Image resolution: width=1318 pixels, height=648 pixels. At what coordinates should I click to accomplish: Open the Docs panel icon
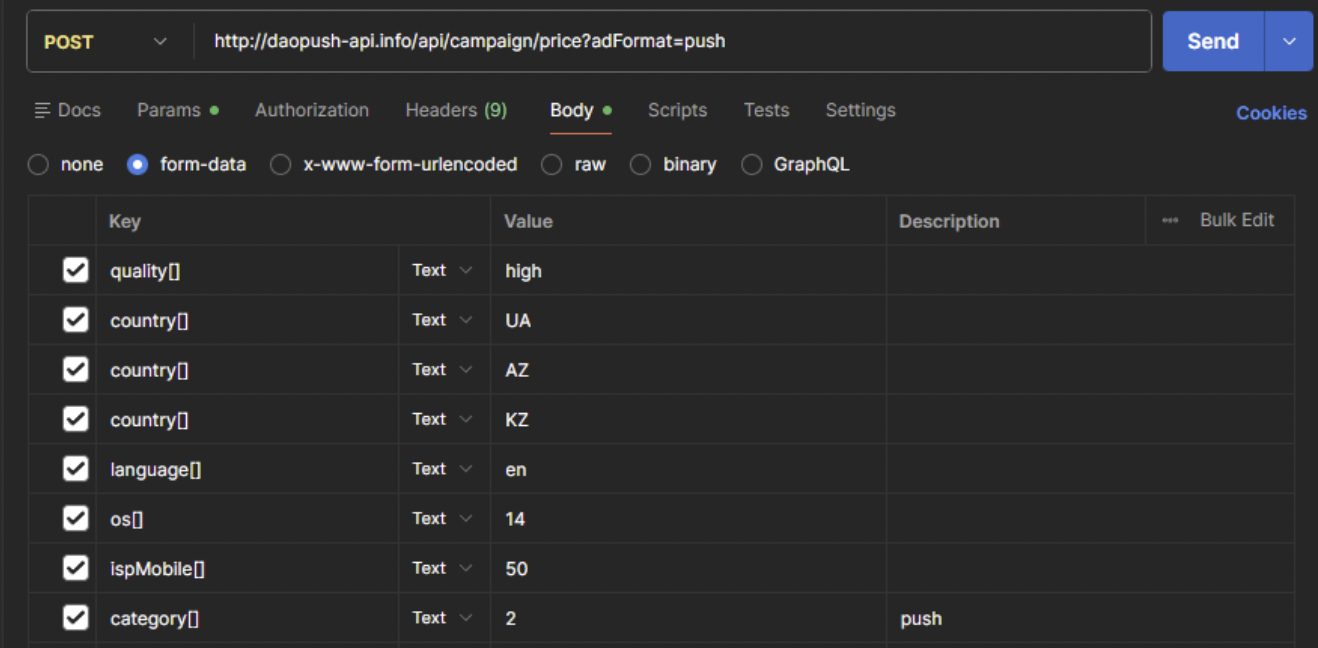[43, 111]
